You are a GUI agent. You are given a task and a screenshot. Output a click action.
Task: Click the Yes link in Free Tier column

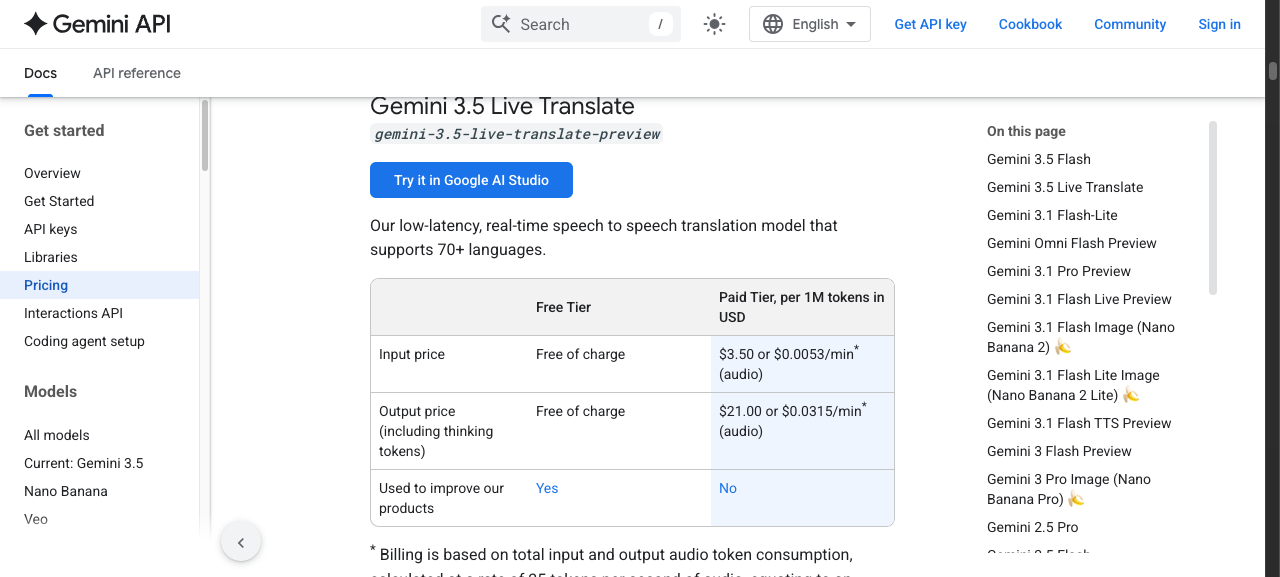tap(547, 488)
